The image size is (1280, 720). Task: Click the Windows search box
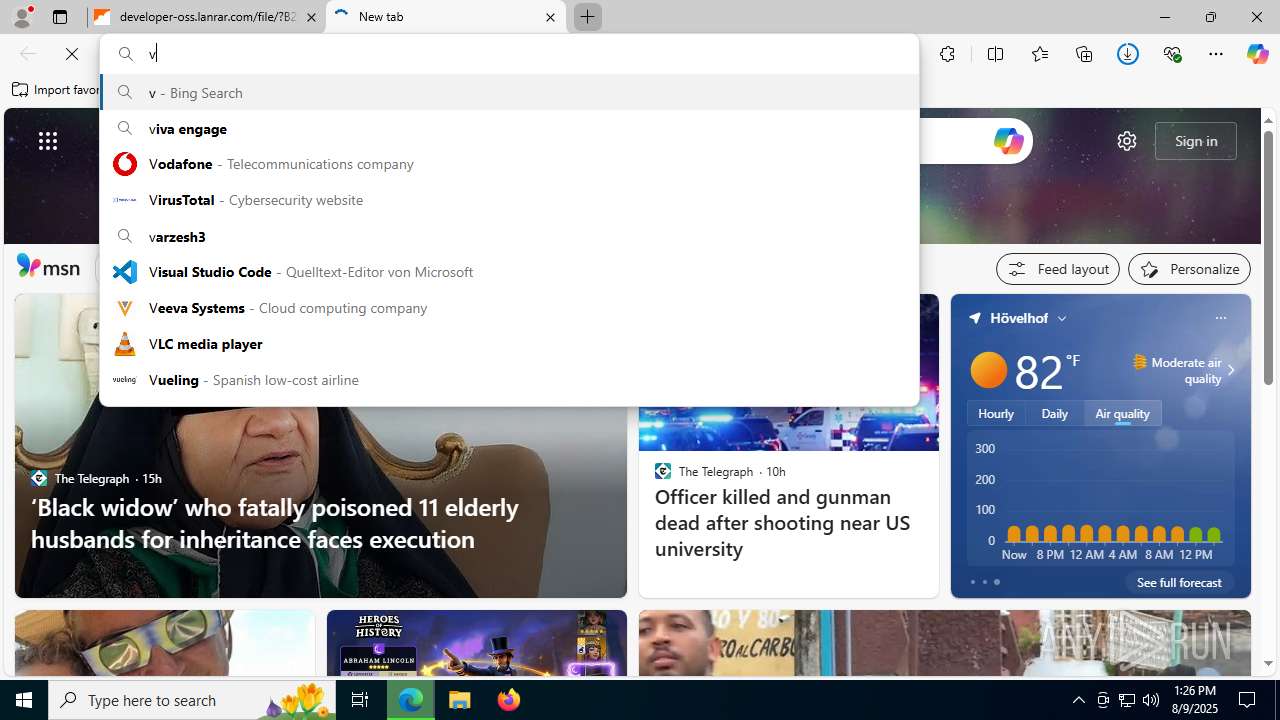click(x=193, y=700)
